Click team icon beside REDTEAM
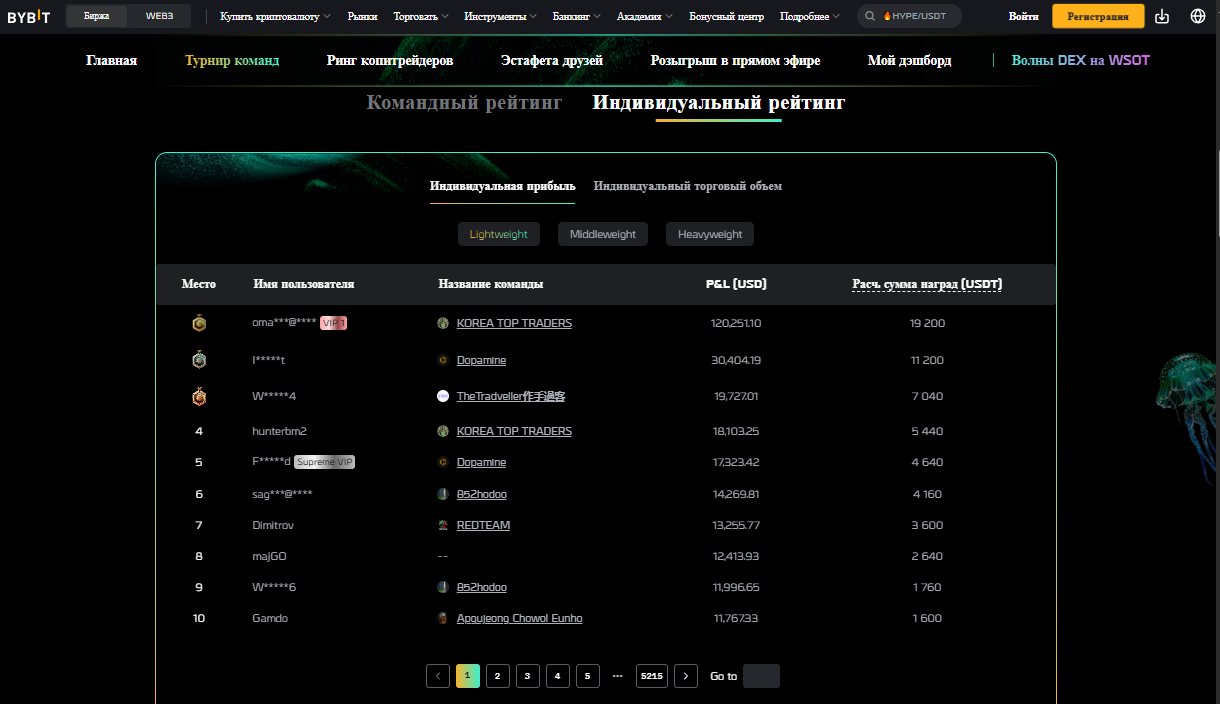1220x704 pixels. (x=443, y=525)
